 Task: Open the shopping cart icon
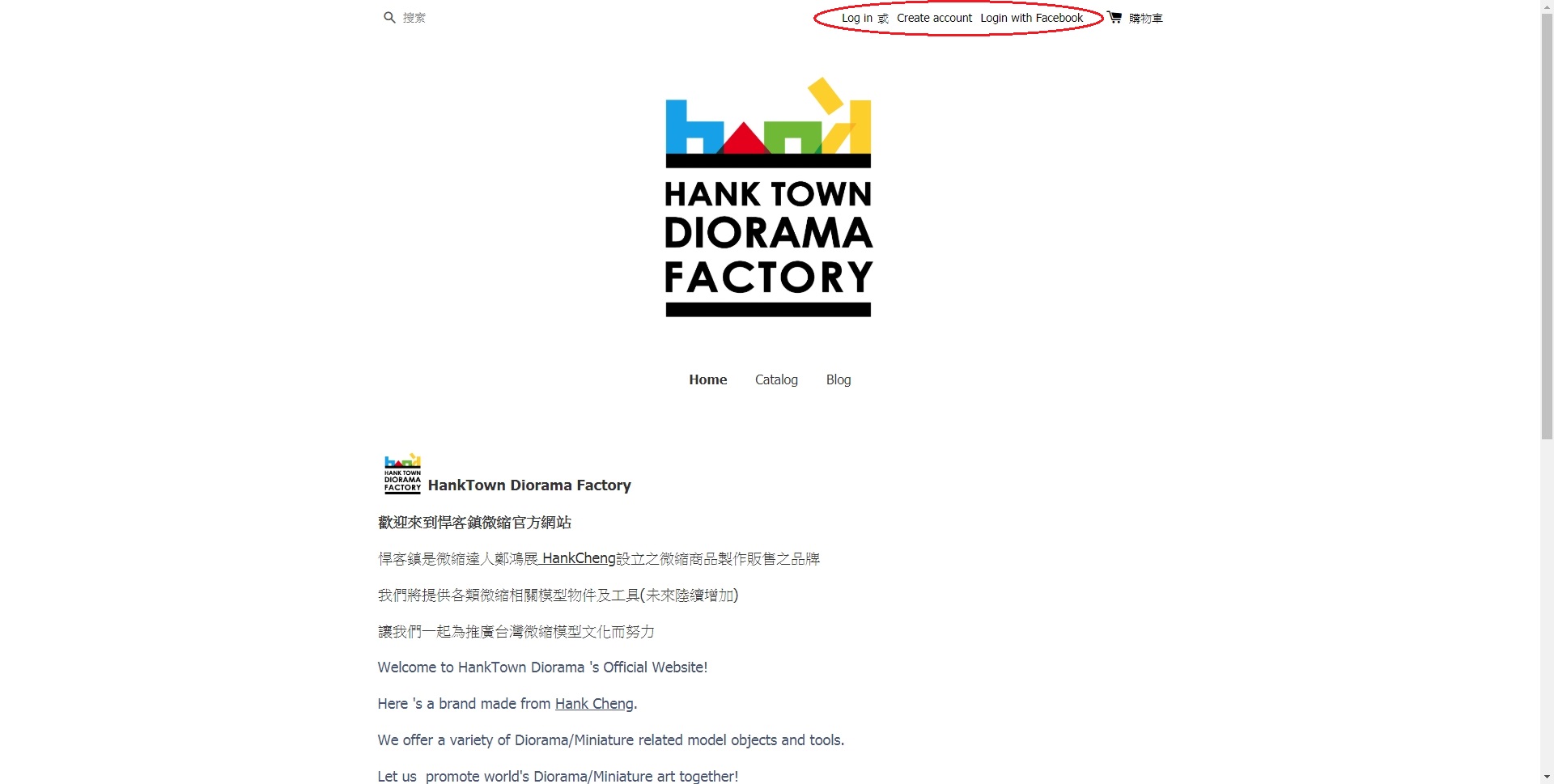click(1115, 17)
